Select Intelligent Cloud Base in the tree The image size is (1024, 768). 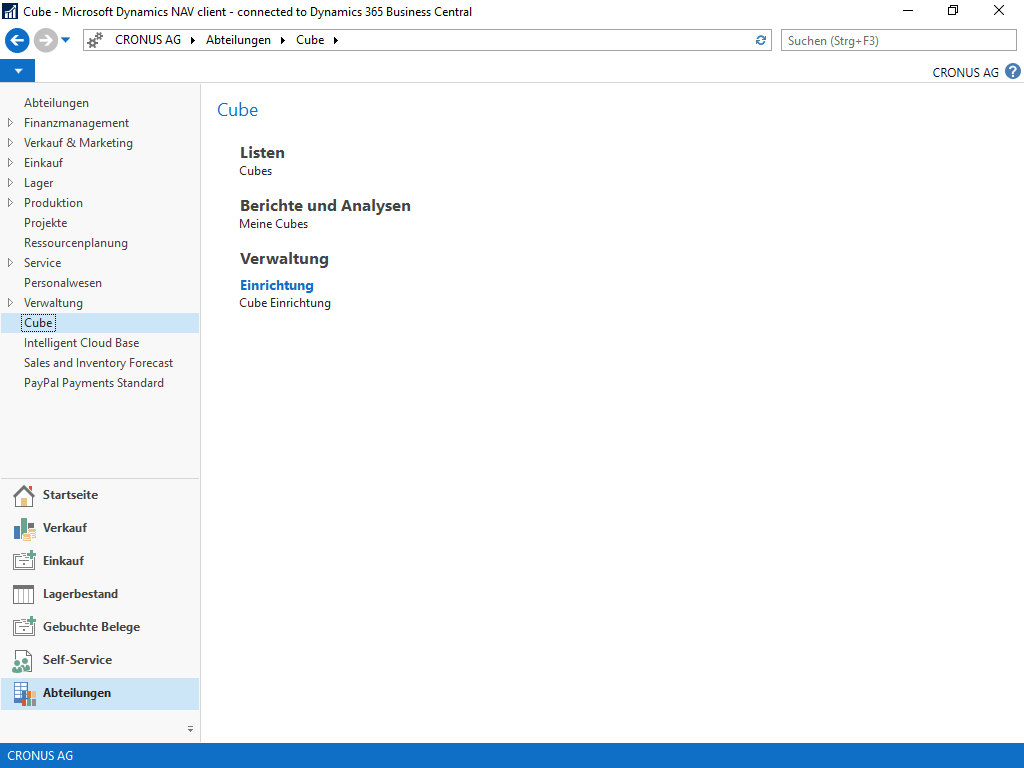[82, 343]
